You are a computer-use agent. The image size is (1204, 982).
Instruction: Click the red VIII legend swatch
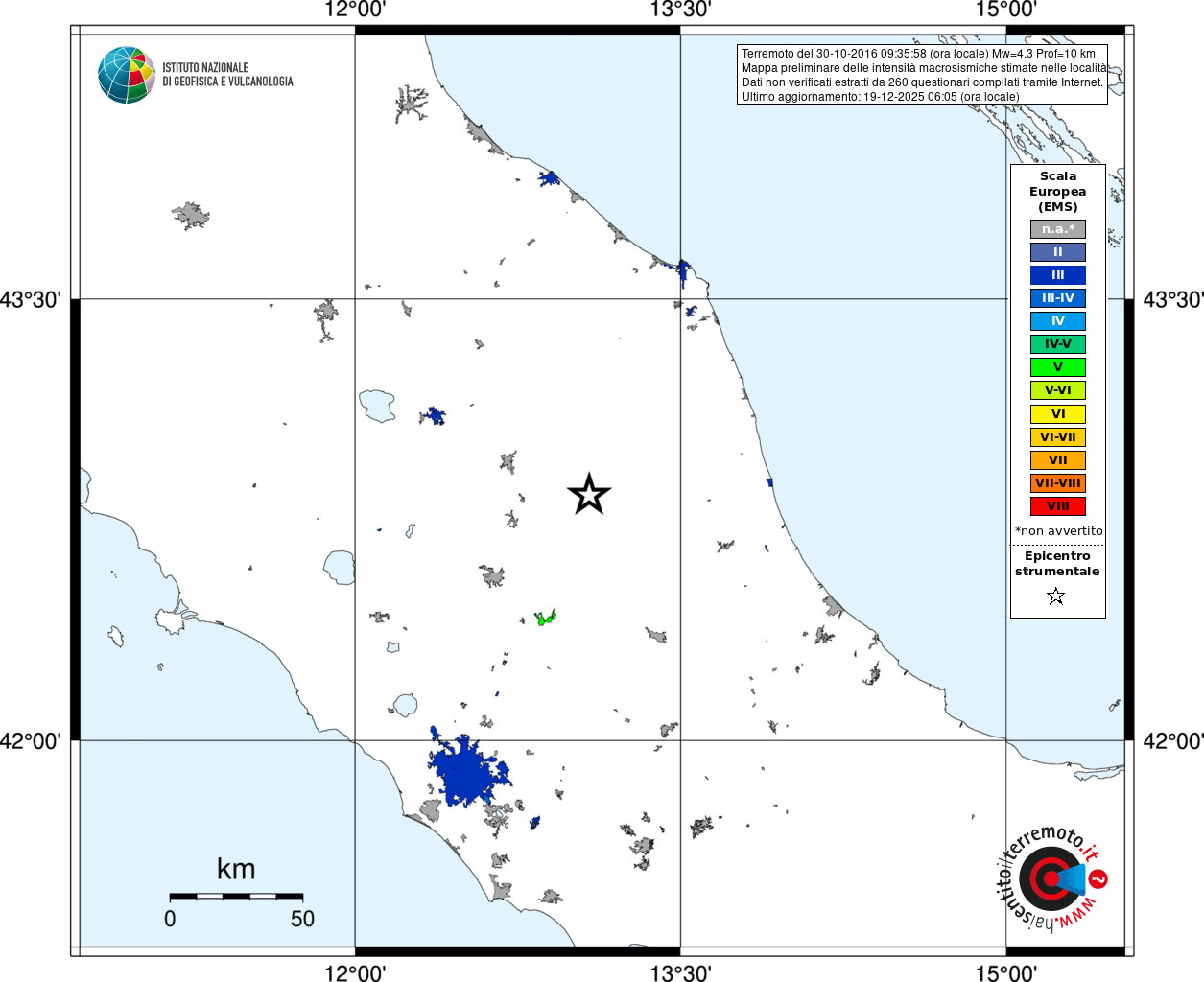(x=1058, y=506)
